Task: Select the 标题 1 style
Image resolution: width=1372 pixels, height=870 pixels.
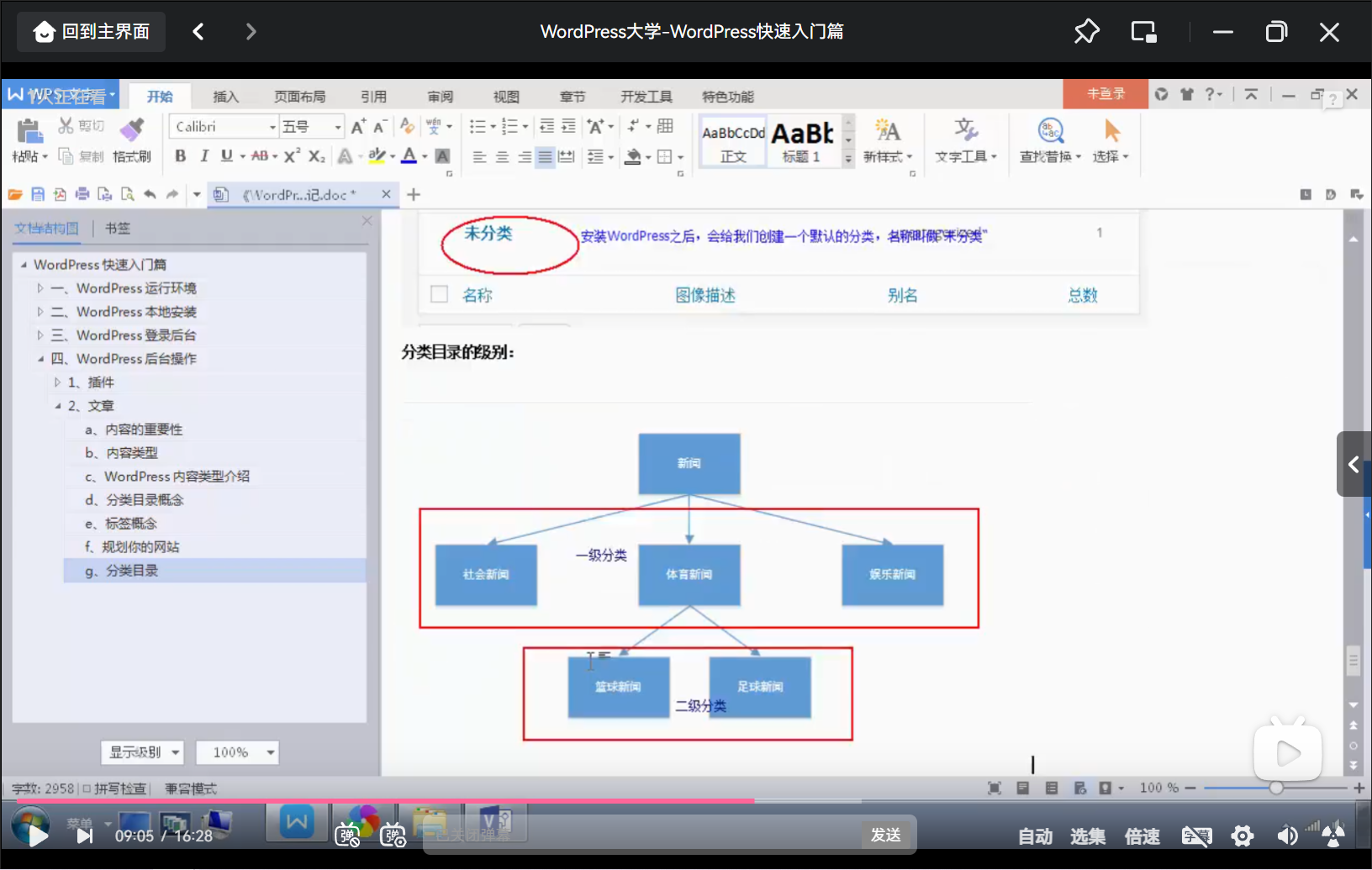Action: (802, 142)
